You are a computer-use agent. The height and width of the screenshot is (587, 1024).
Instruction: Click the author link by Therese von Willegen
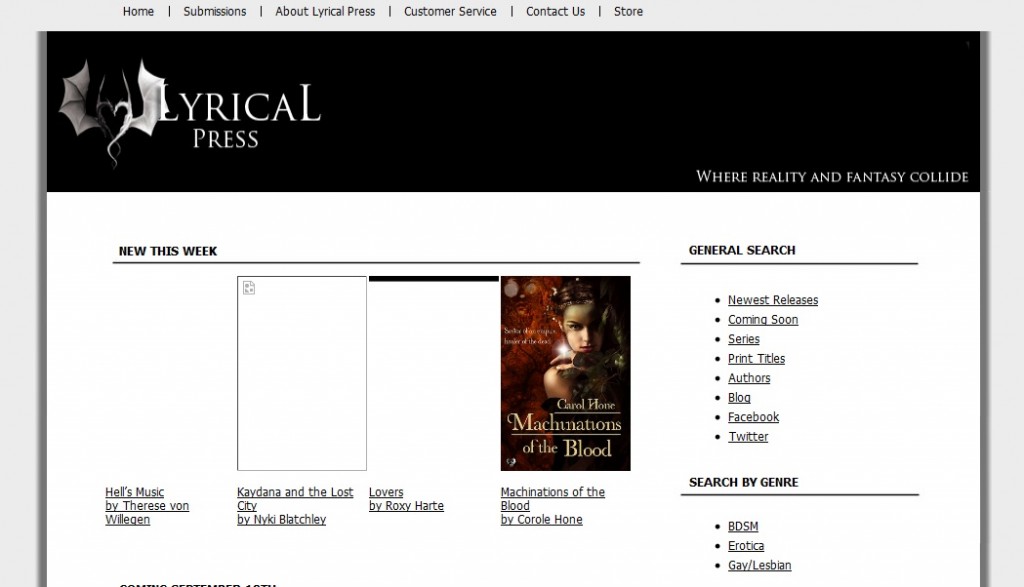[147, 513]
